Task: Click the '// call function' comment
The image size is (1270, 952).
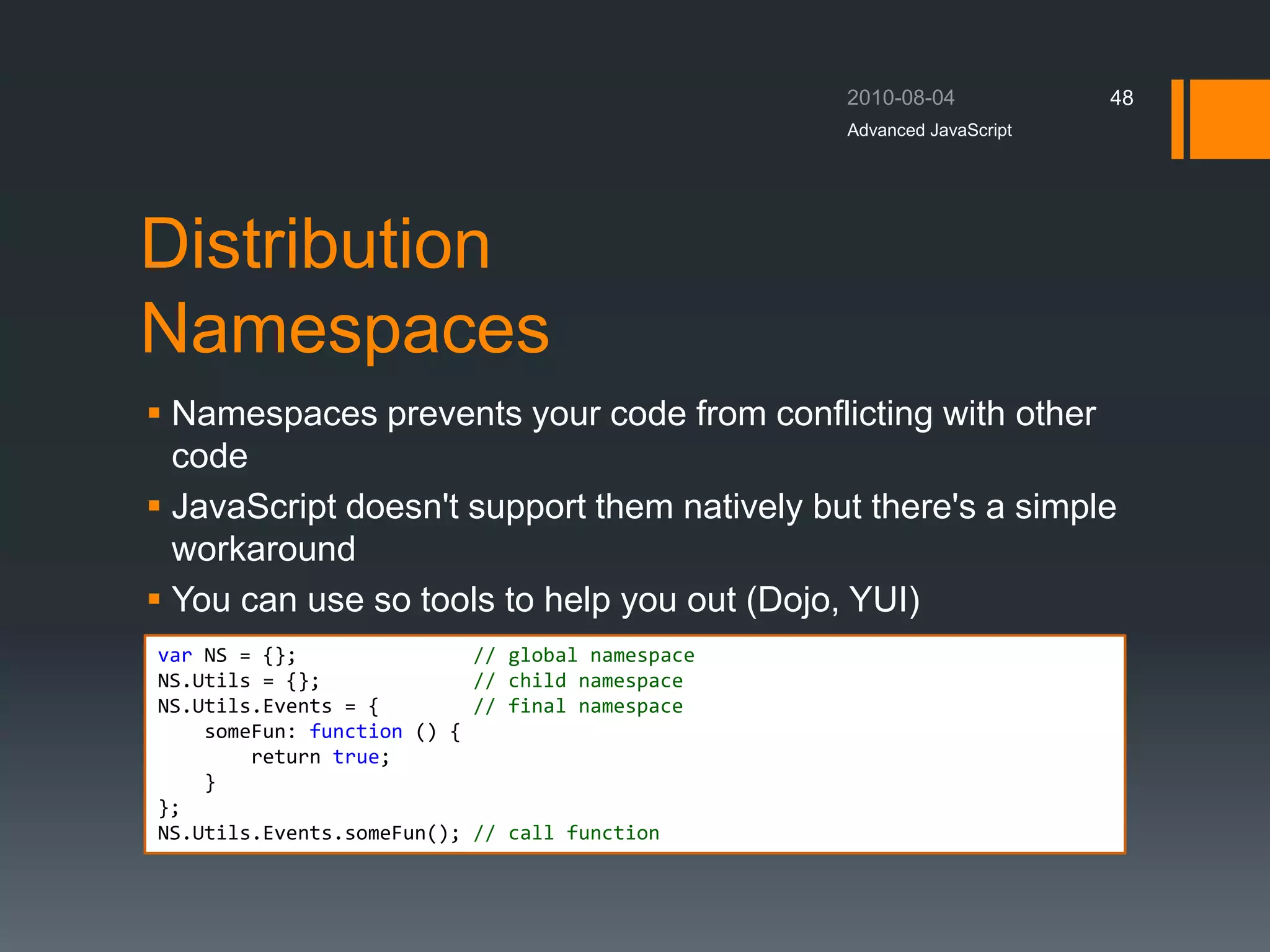Action: (566, 834)
